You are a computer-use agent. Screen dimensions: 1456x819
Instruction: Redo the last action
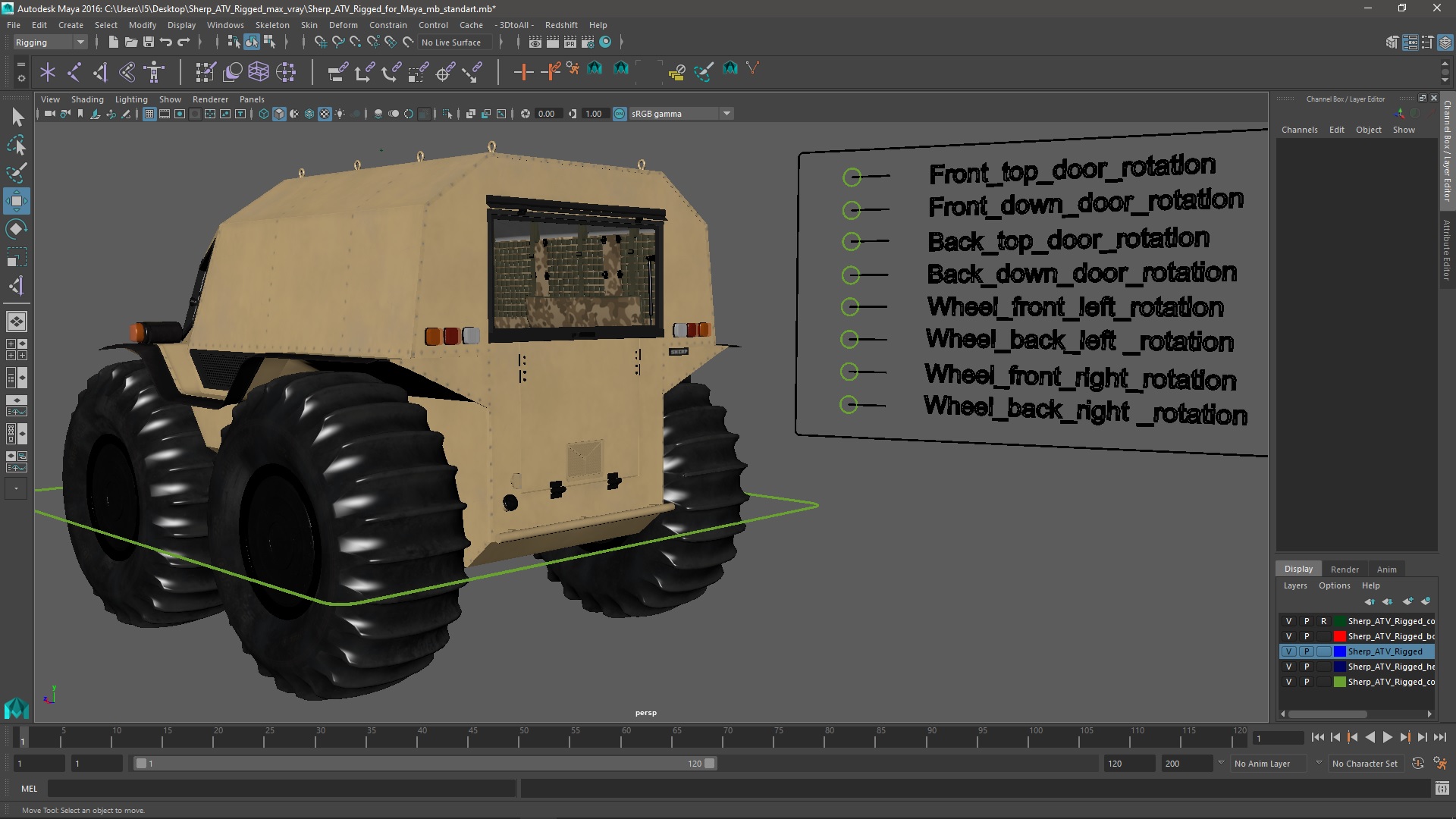(x=184, y=42)
